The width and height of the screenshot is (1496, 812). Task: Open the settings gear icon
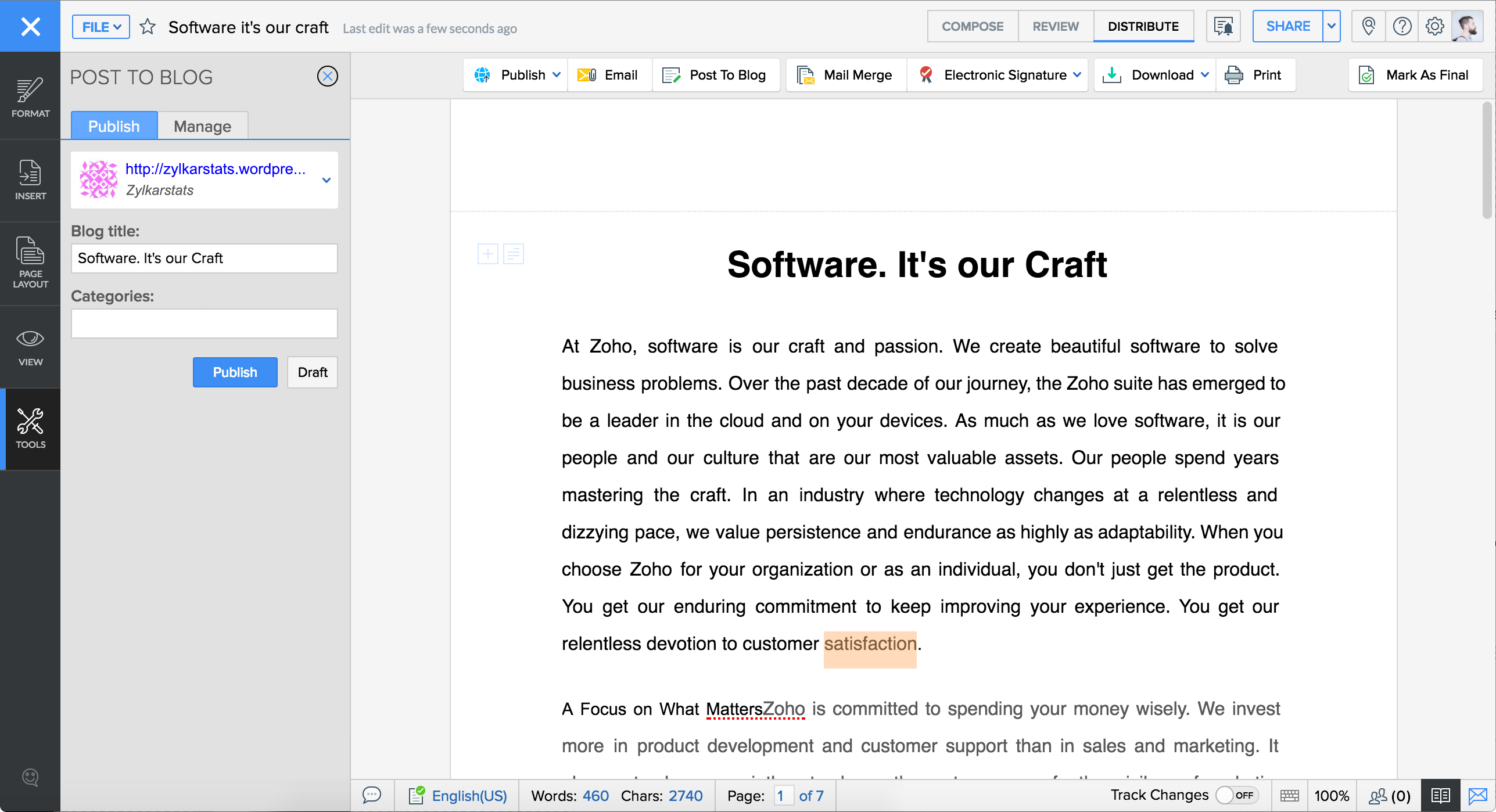point(1434,27)
